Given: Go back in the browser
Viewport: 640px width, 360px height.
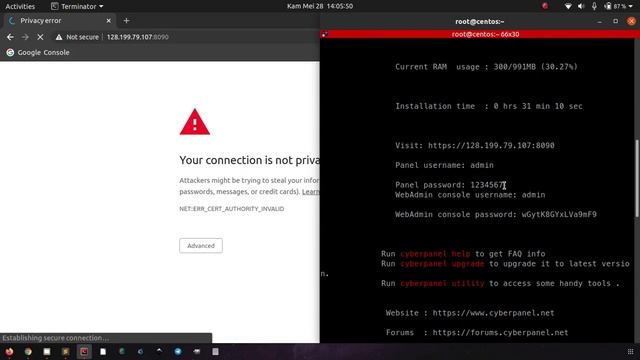Looking at the screenshot, I should [x=10, y=37].
